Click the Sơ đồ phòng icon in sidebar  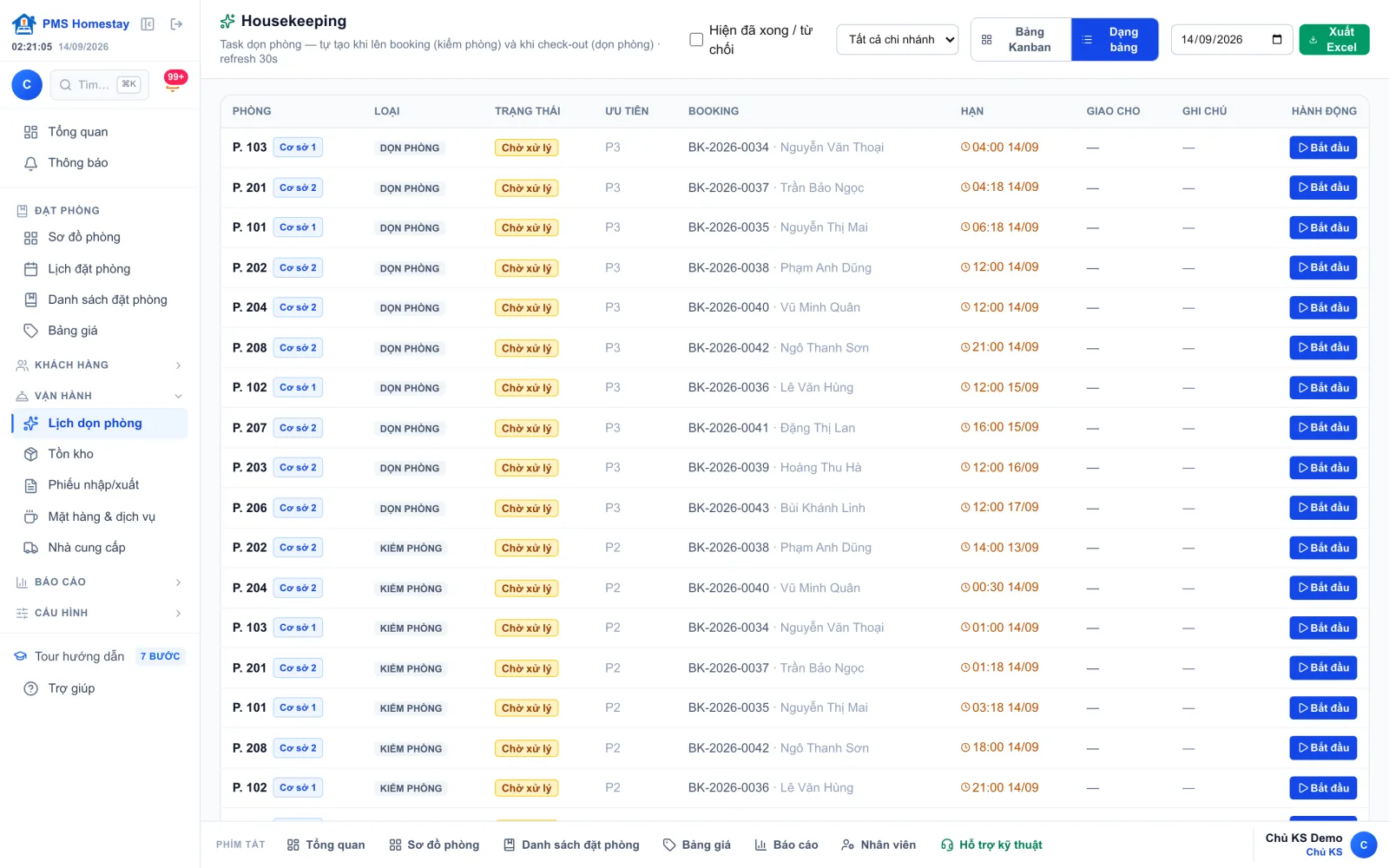31,238
